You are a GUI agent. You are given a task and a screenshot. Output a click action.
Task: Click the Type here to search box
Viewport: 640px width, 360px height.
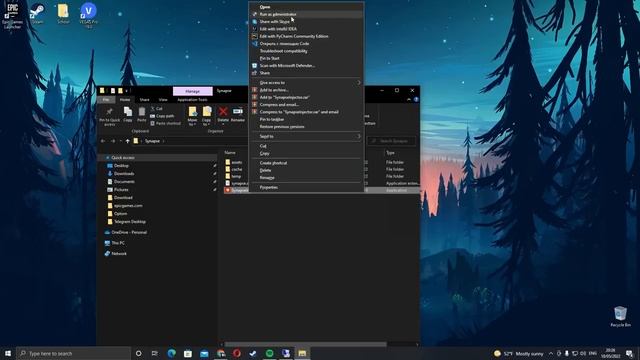pos(74,353)
